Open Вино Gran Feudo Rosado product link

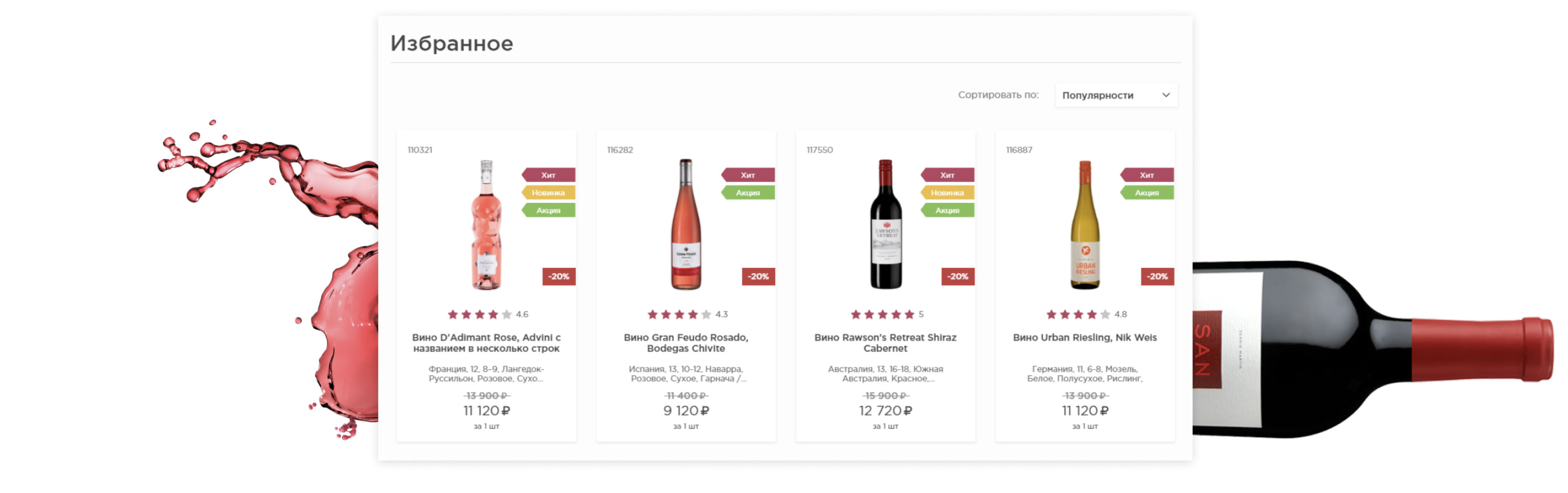[x=685, y=343]
